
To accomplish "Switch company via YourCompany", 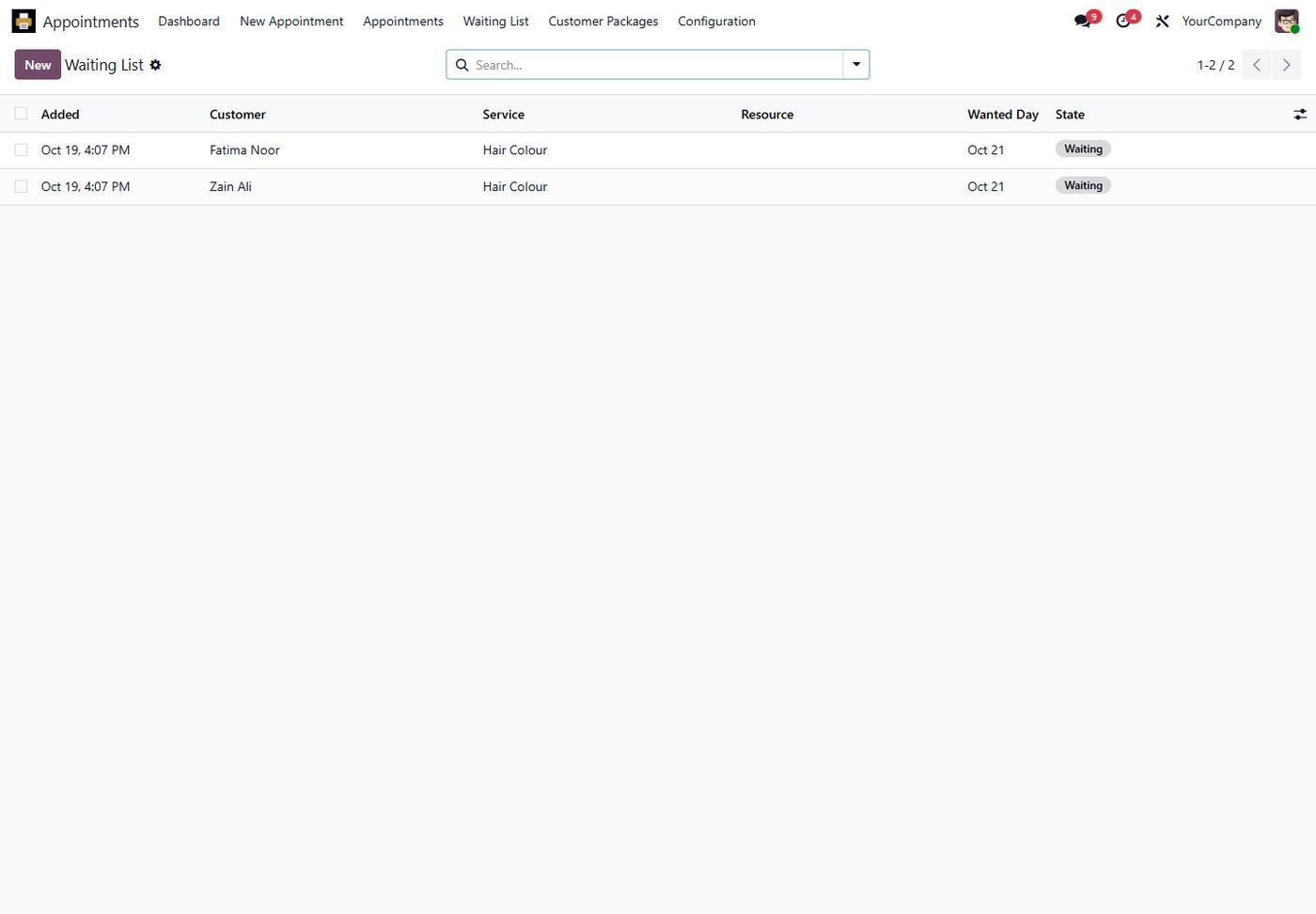I will [1221, 21].
